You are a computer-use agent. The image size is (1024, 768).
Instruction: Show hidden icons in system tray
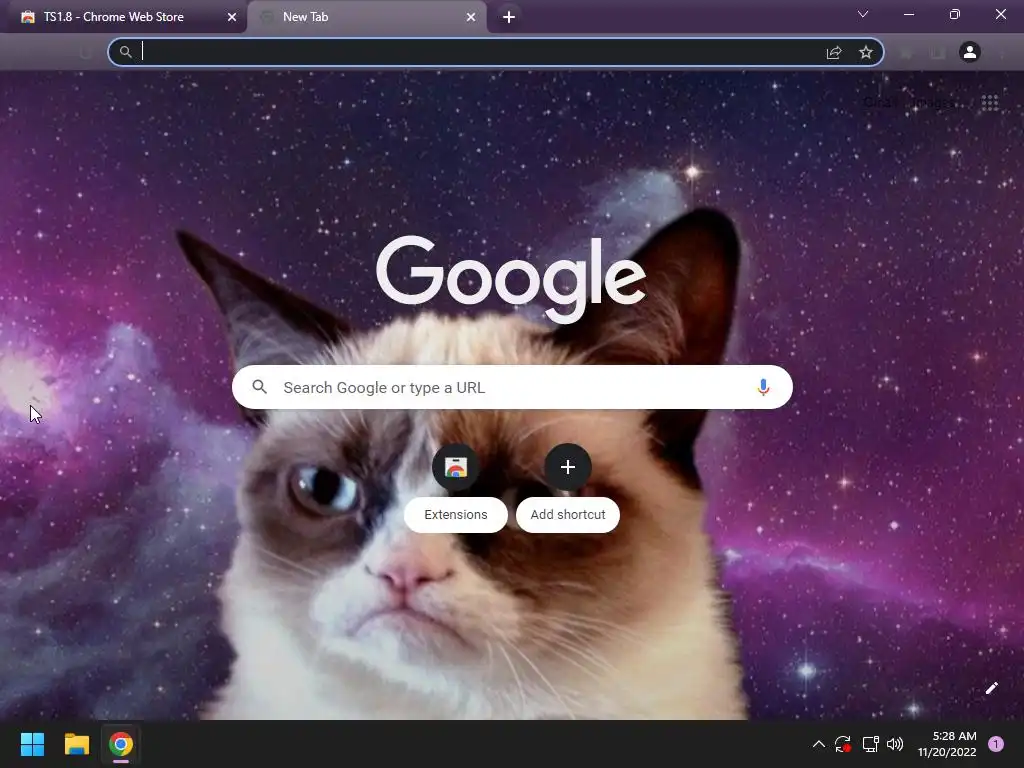[x=818, y=744]
